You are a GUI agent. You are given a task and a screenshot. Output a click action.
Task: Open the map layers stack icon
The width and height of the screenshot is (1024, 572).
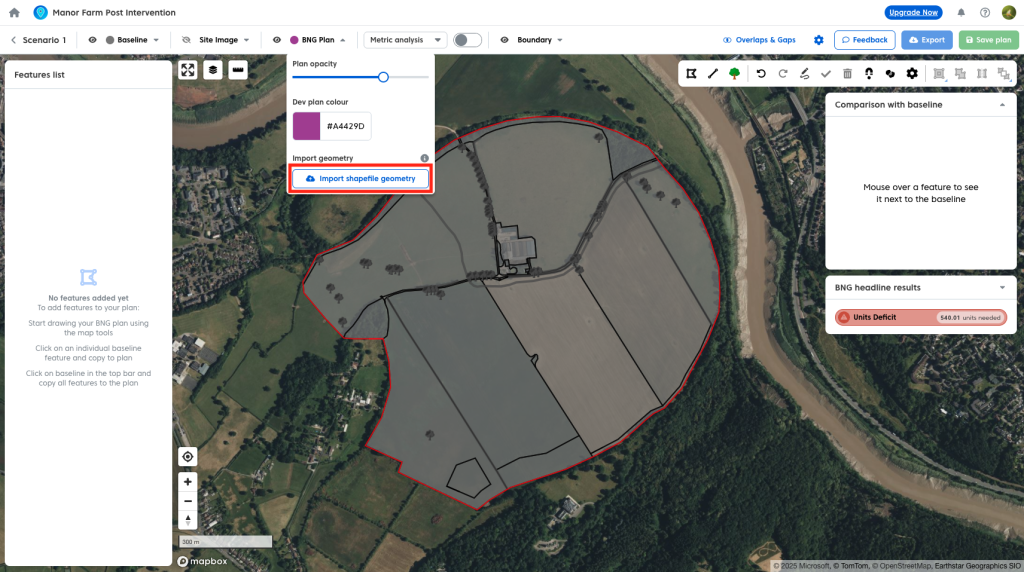point(212,70)
